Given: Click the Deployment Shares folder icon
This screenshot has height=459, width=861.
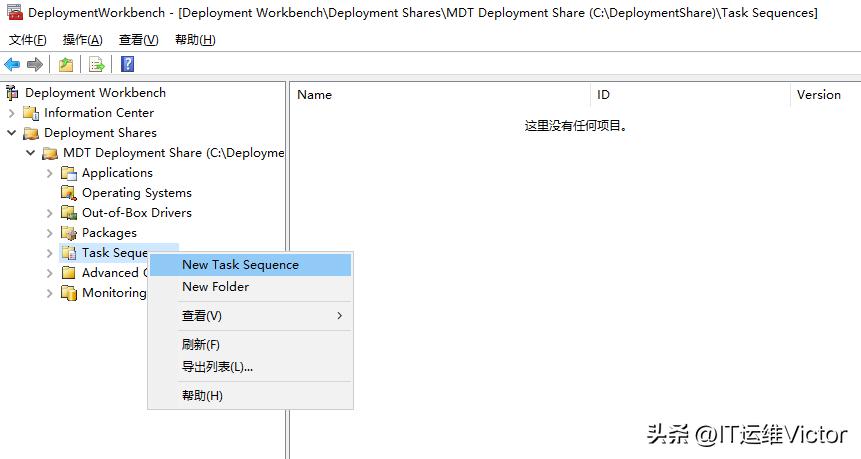Looking at the screenshot, I should coord(31,133).
